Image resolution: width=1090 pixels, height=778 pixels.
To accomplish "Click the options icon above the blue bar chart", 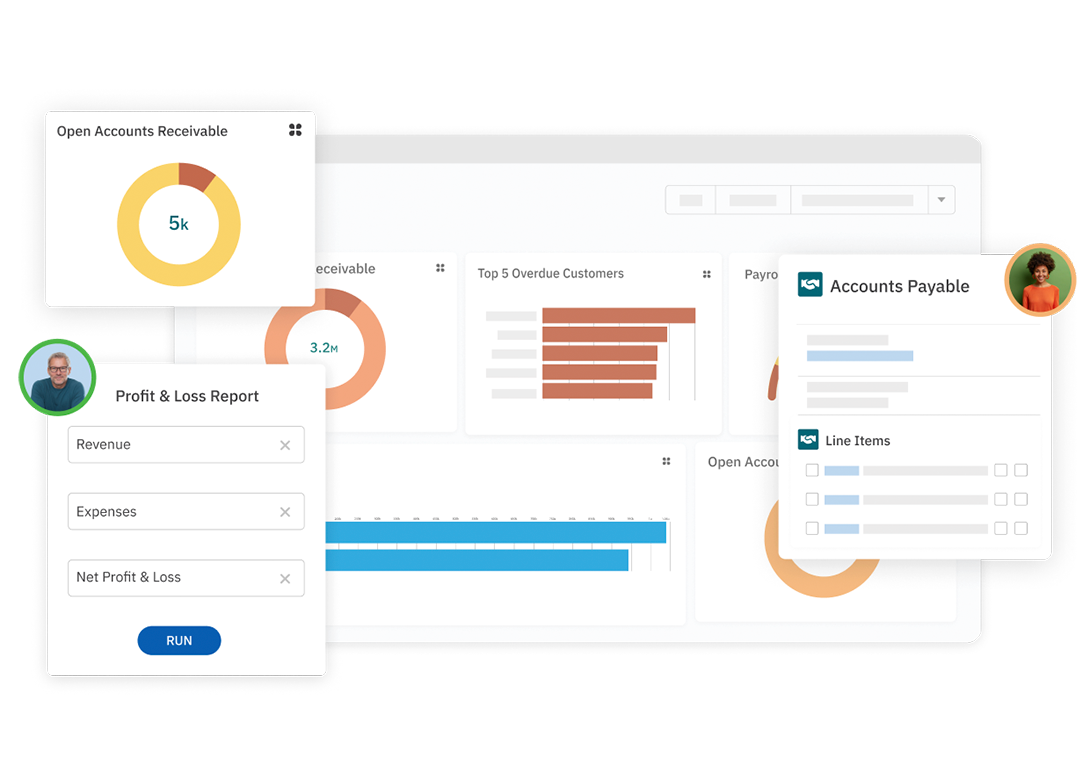I will [666, 461].
